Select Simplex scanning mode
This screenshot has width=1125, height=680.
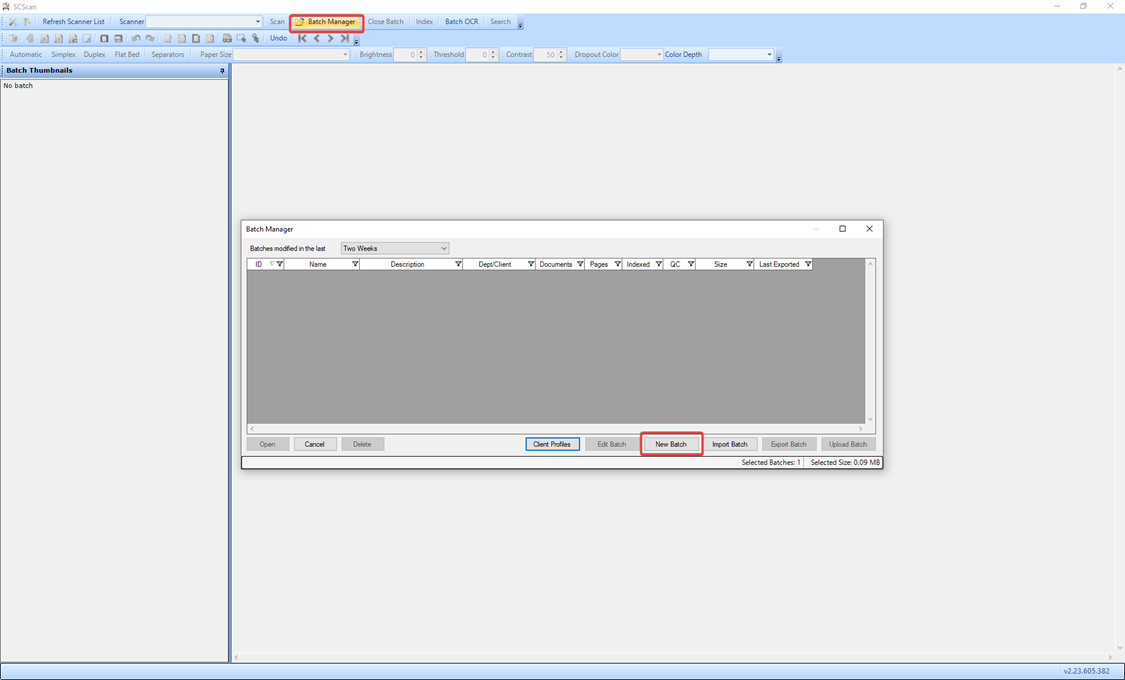click(x=63, y=55)
